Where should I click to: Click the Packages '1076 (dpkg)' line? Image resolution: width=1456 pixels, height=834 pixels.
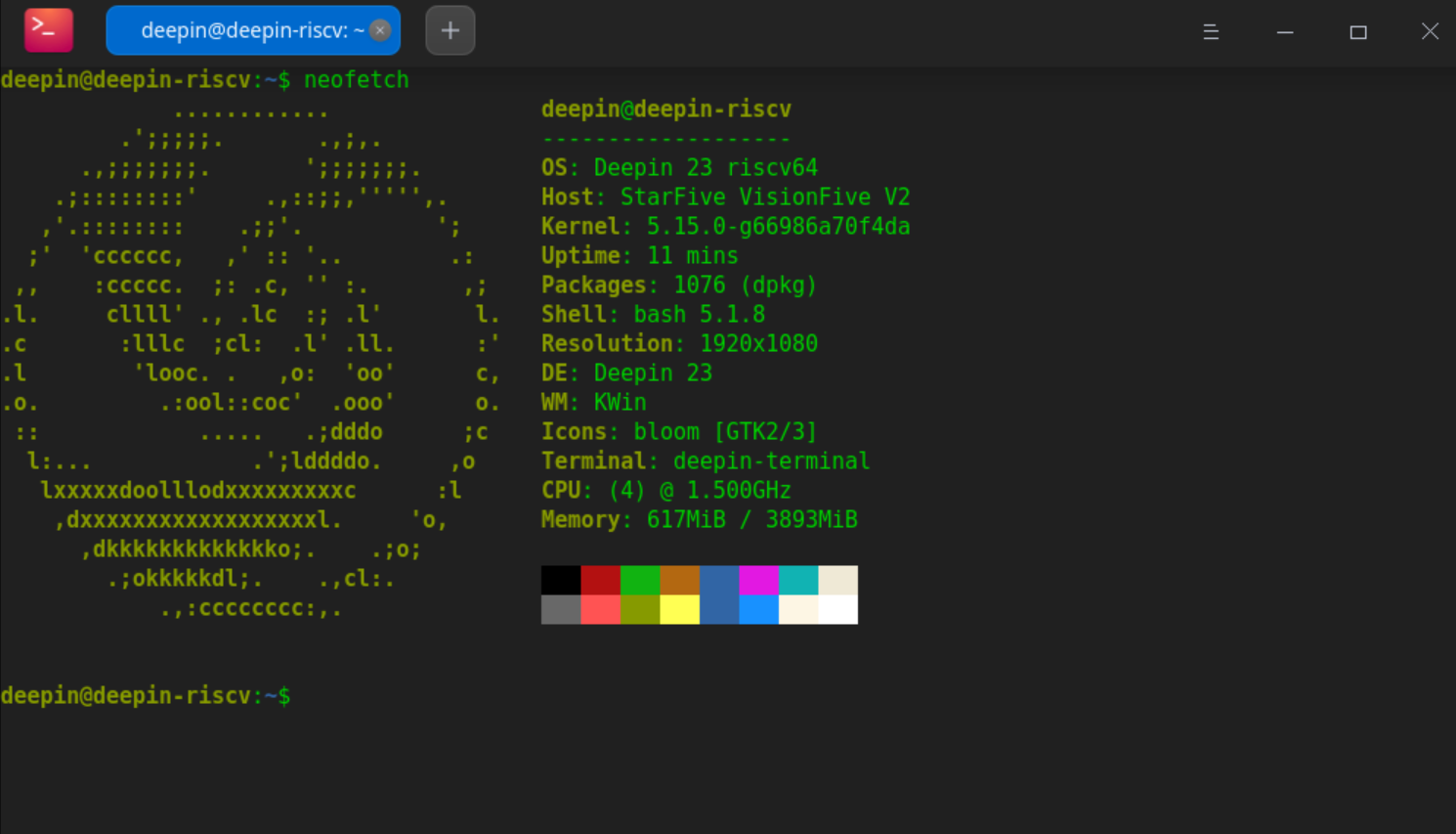(679, 285)
